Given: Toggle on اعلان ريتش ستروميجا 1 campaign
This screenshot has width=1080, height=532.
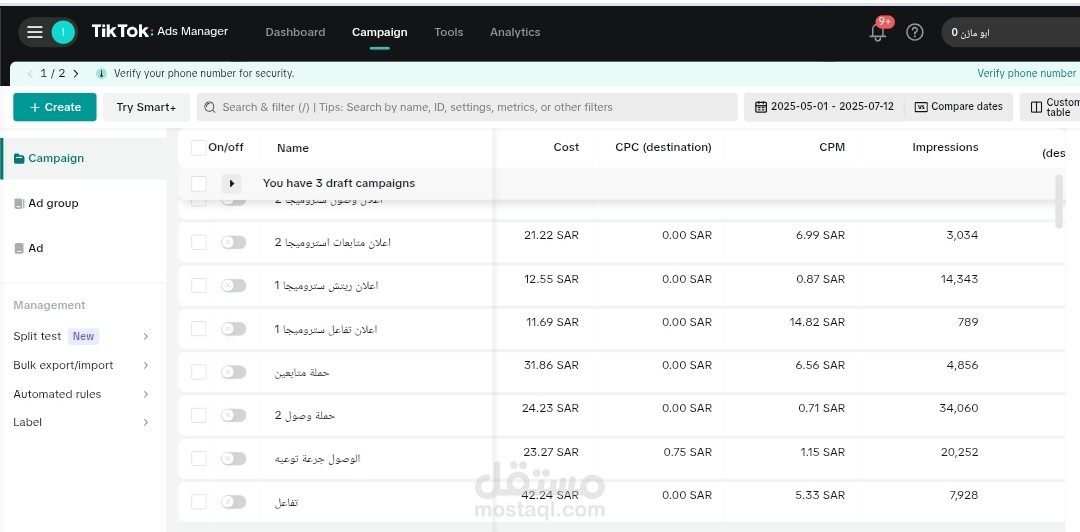Looking at the screenshot, I should 233,285.
